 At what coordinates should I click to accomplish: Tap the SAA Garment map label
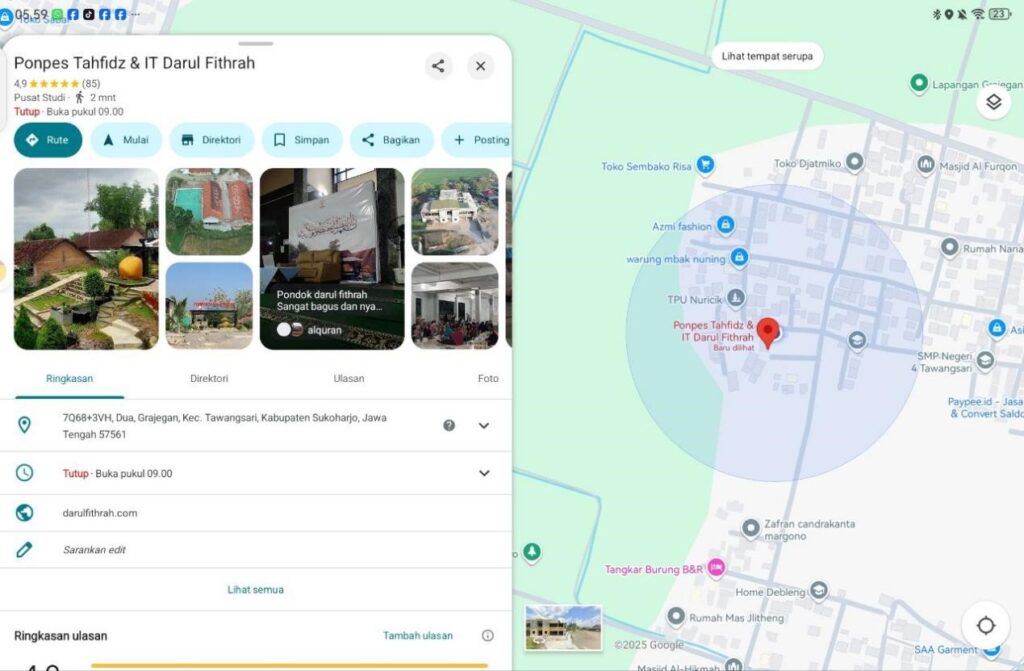[x=946, y=649]
